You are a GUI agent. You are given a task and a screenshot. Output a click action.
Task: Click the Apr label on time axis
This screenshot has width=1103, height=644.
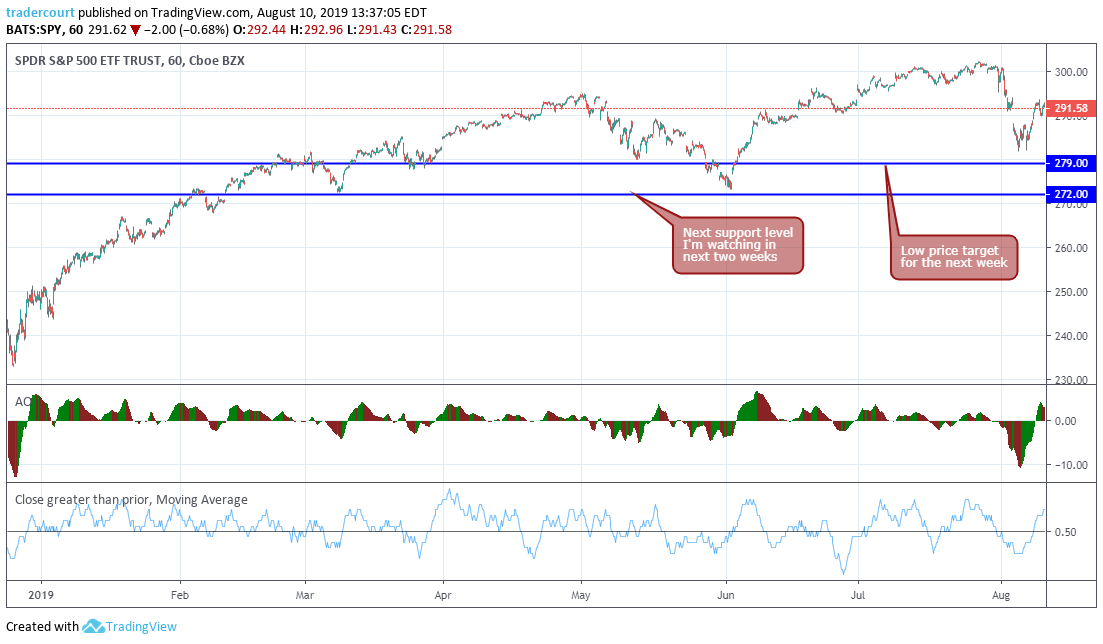(x=442, y=595)
